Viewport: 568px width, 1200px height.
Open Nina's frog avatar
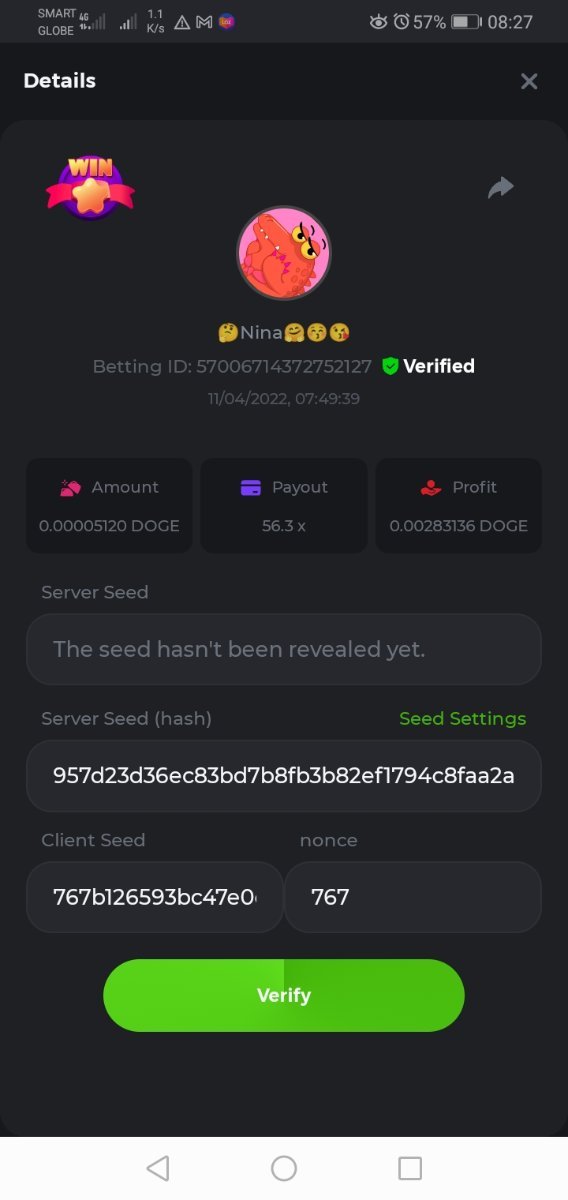point(284,254)
